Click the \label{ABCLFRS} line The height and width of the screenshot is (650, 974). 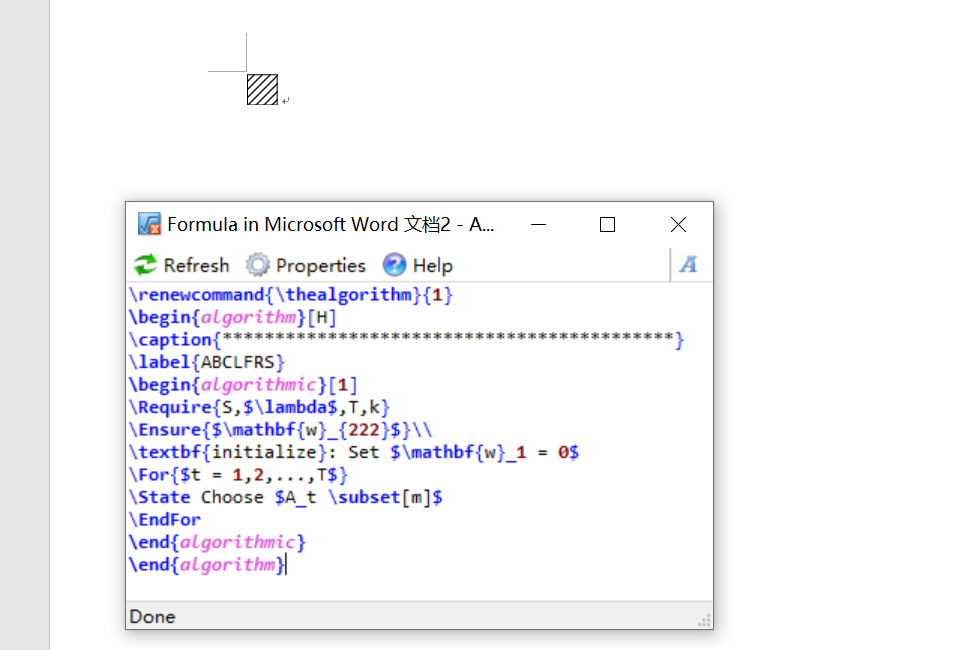pos(207,362)
